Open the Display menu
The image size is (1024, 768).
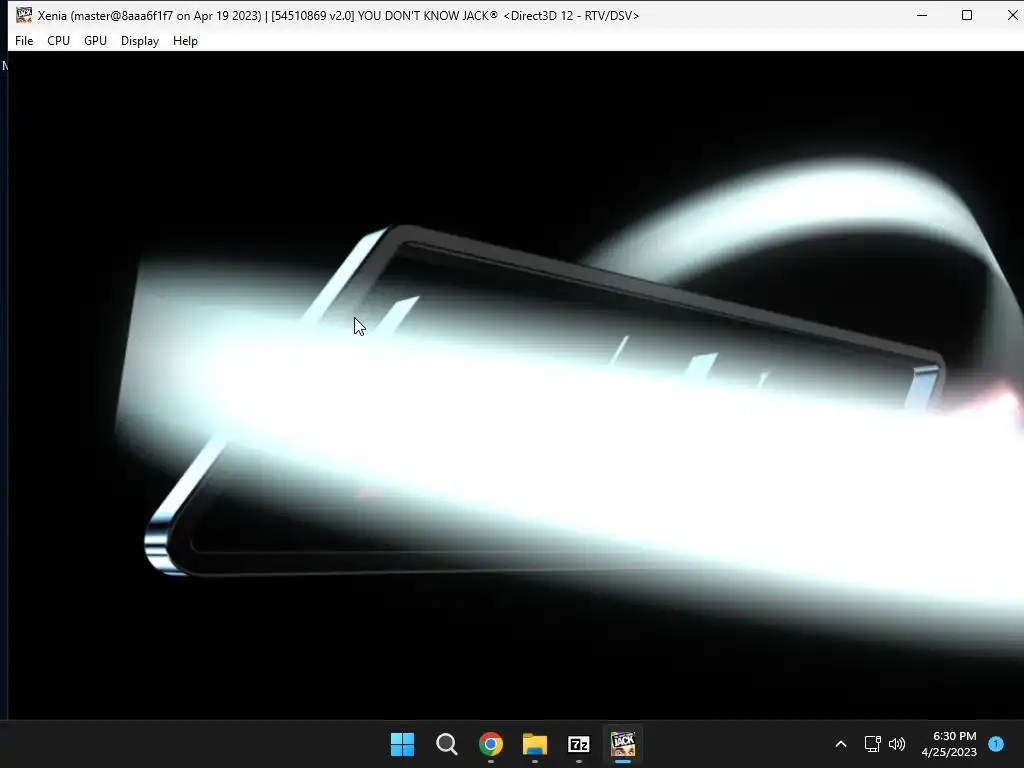(140, 40)
